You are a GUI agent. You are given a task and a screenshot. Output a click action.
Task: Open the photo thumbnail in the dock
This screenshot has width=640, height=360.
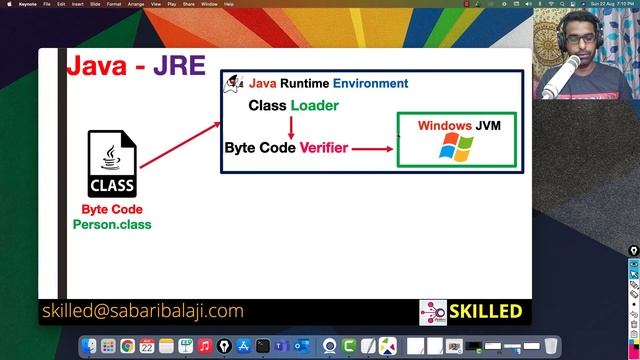point(454,346)
